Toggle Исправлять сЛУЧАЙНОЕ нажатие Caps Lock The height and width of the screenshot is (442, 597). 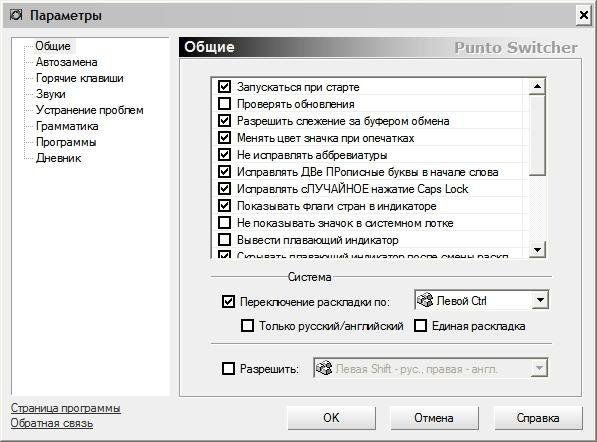[x=224, y=188]
